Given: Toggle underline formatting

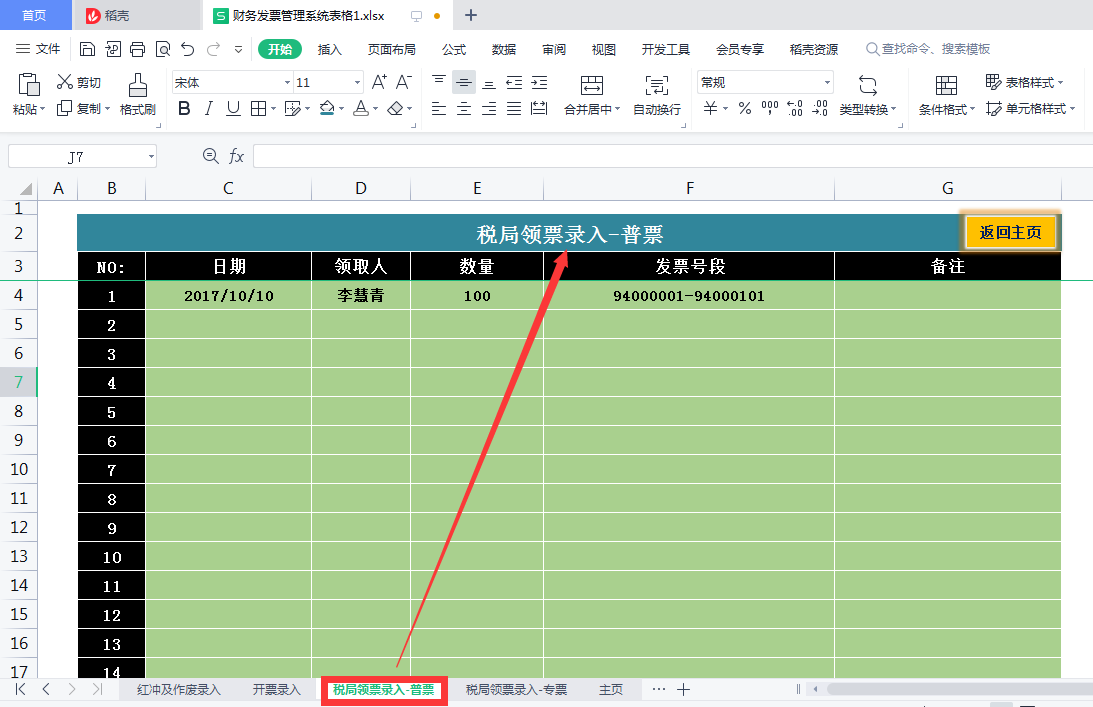Looking at the screenshot, I should (234, 108).
